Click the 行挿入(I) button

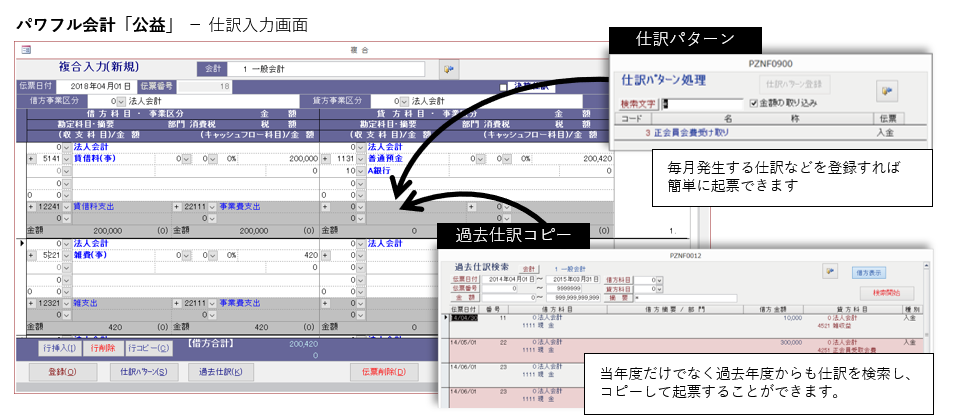coord(59,348)
